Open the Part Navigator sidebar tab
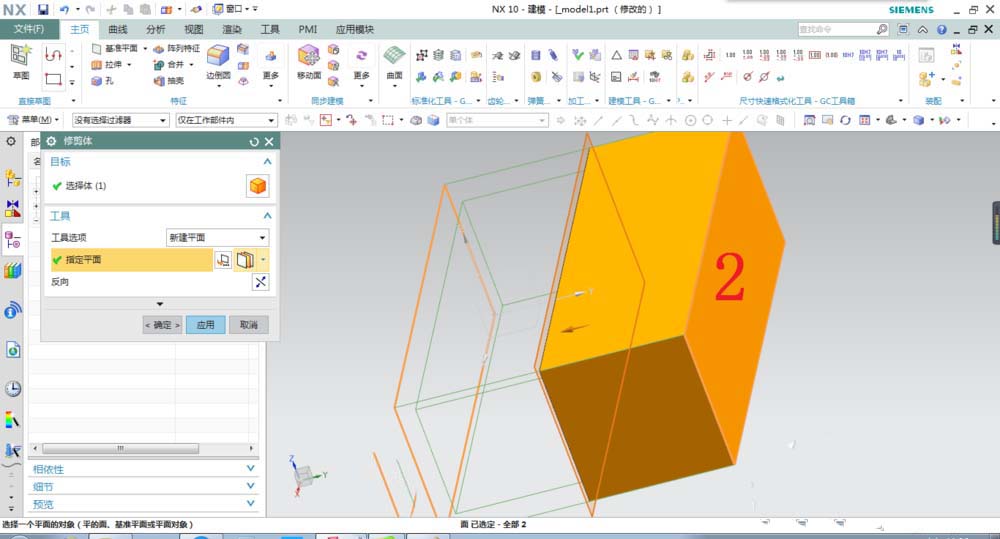Screen dimensions: 1000x539 click(12, 240)
